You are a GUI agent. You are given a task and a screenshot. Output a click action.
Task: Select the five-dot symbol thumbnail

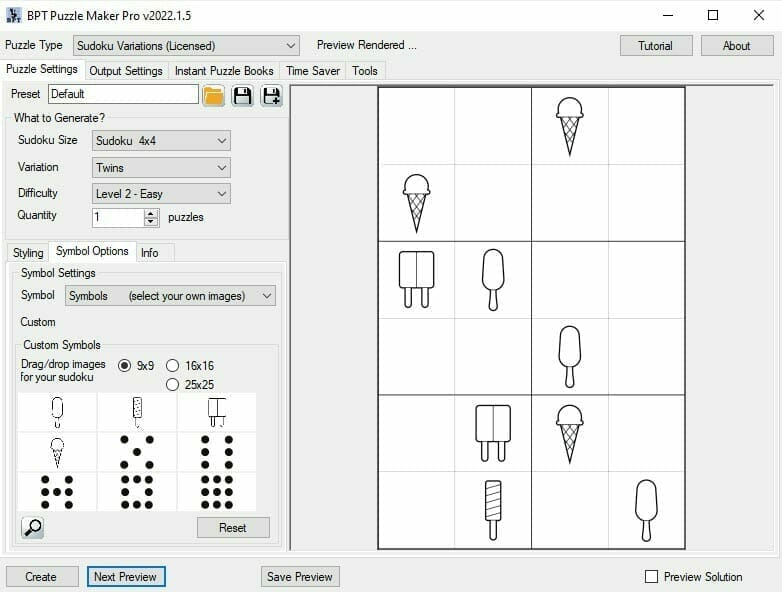(x=137, y=452)
